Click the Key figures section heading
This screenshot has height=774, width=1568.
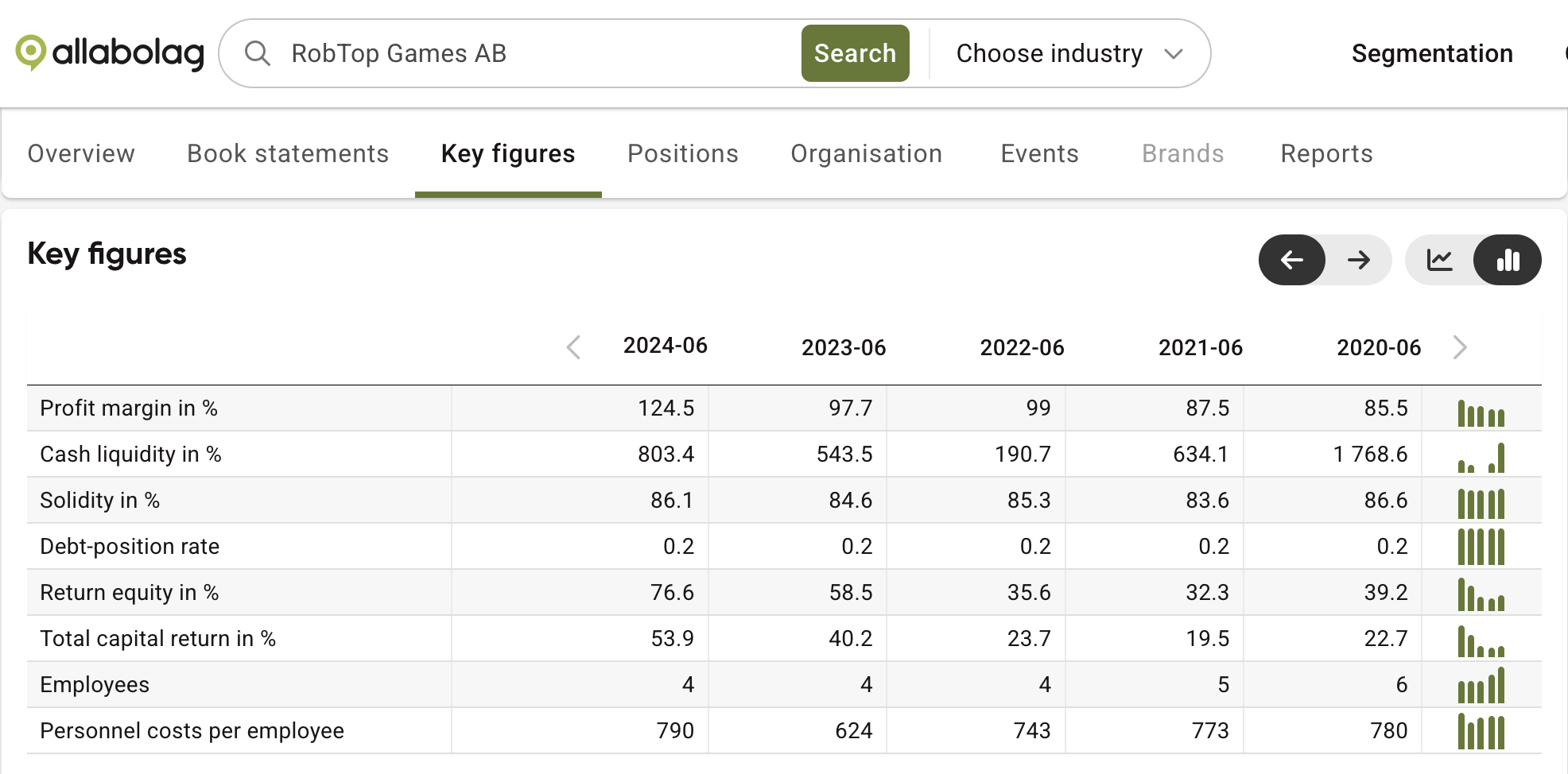[x=107, y=254]
